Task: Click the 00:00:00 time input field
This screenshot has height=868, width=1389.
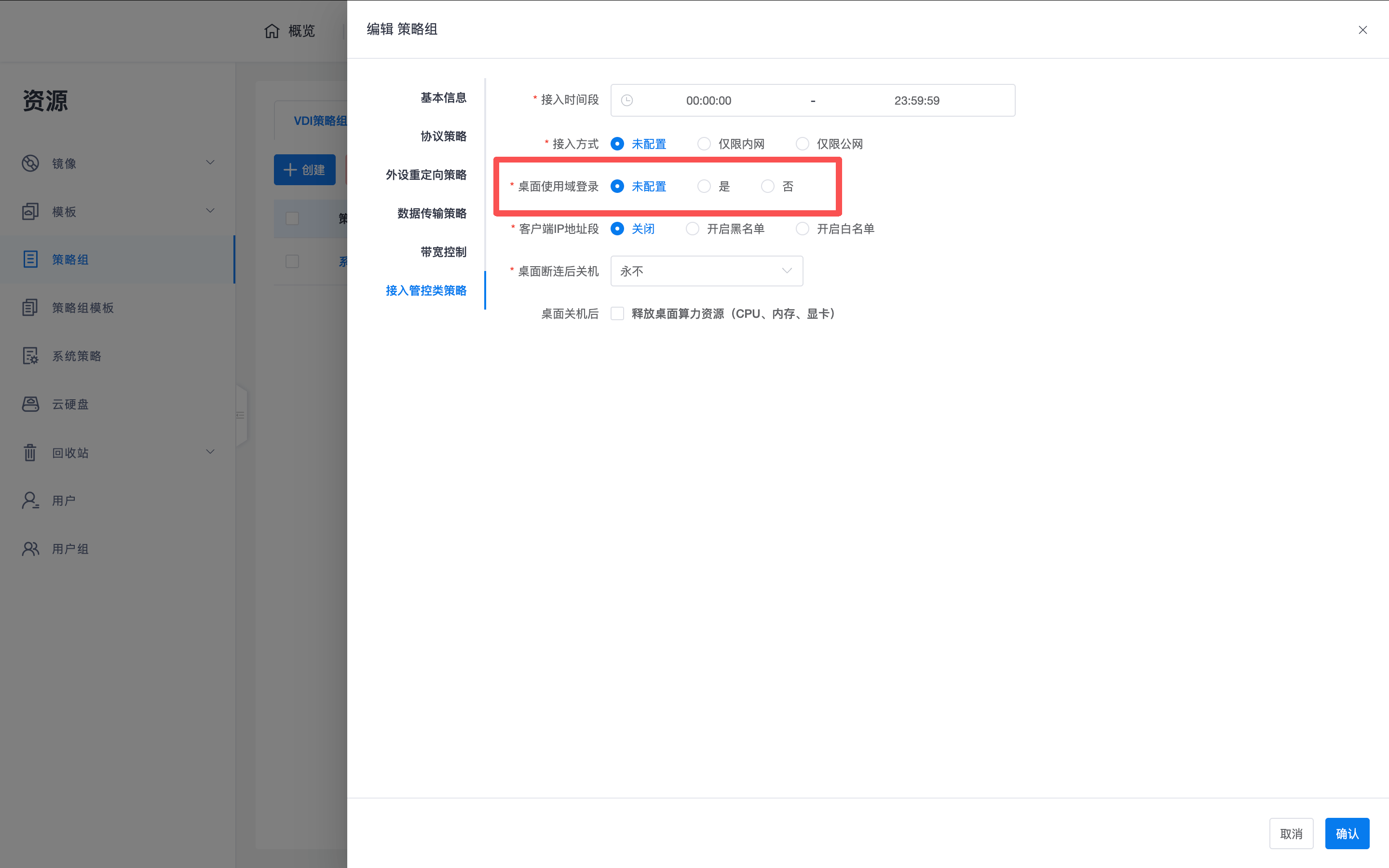Action: [708, 100]
